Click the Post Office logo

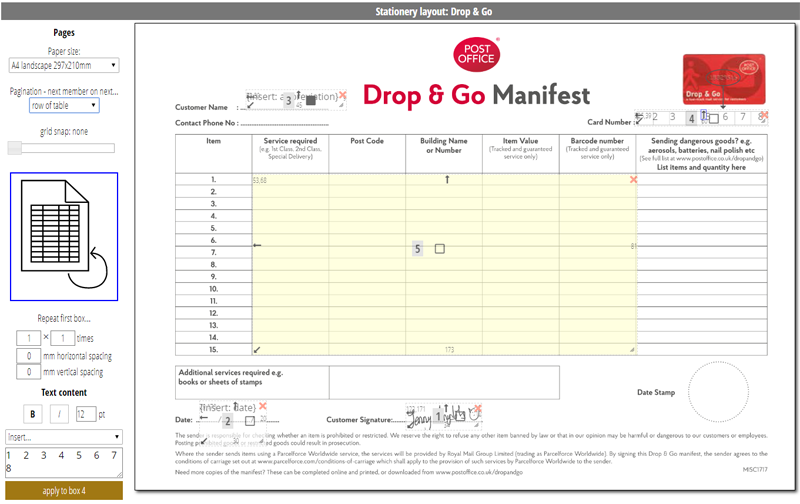tap(477, 55)
